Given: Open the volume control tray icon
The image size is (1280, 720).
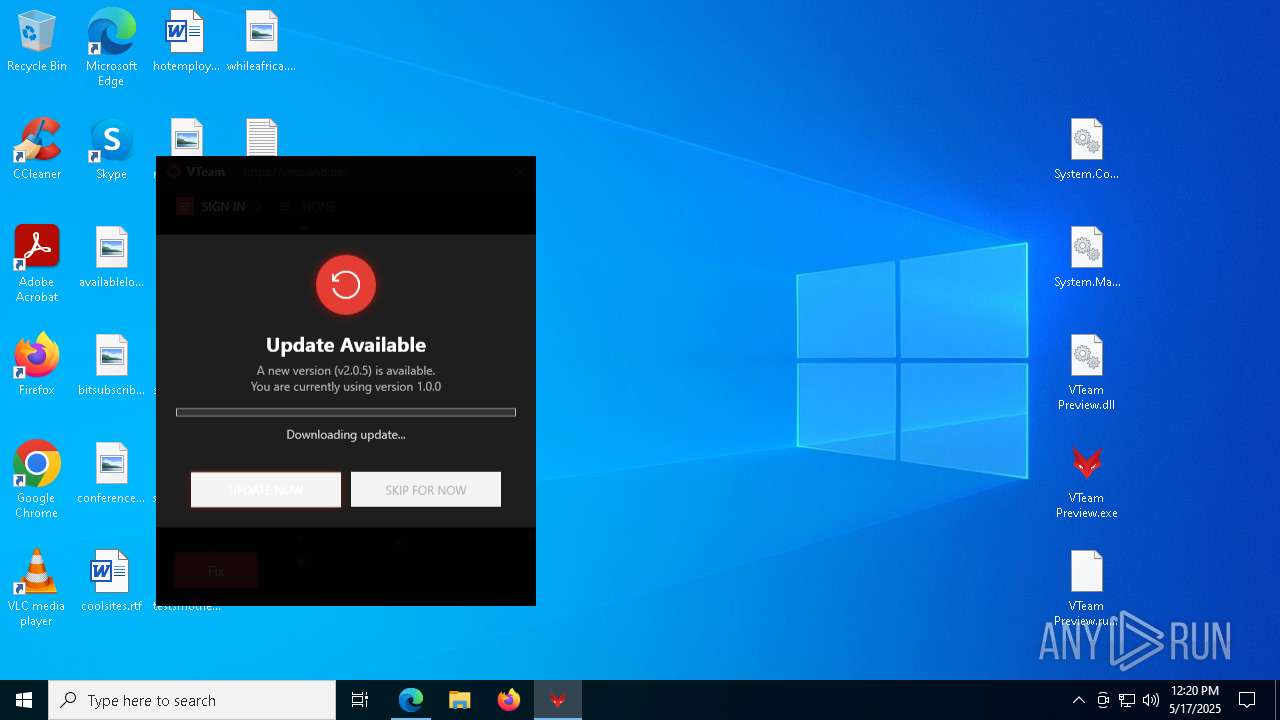Looking at the screenshot, I should 1151,700.
